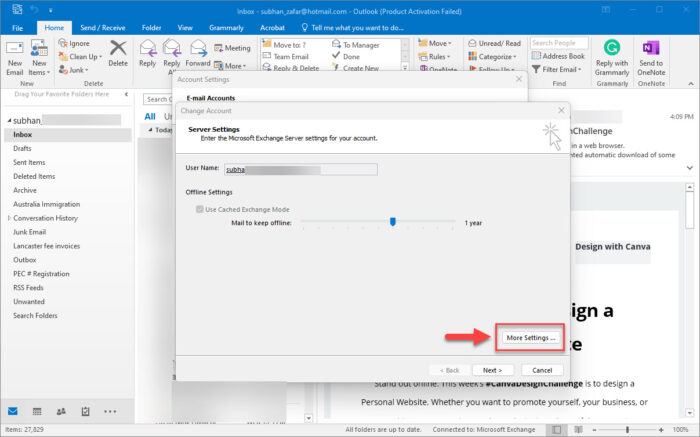Click Reply with Grammarly icon

(x=612, y=47)
